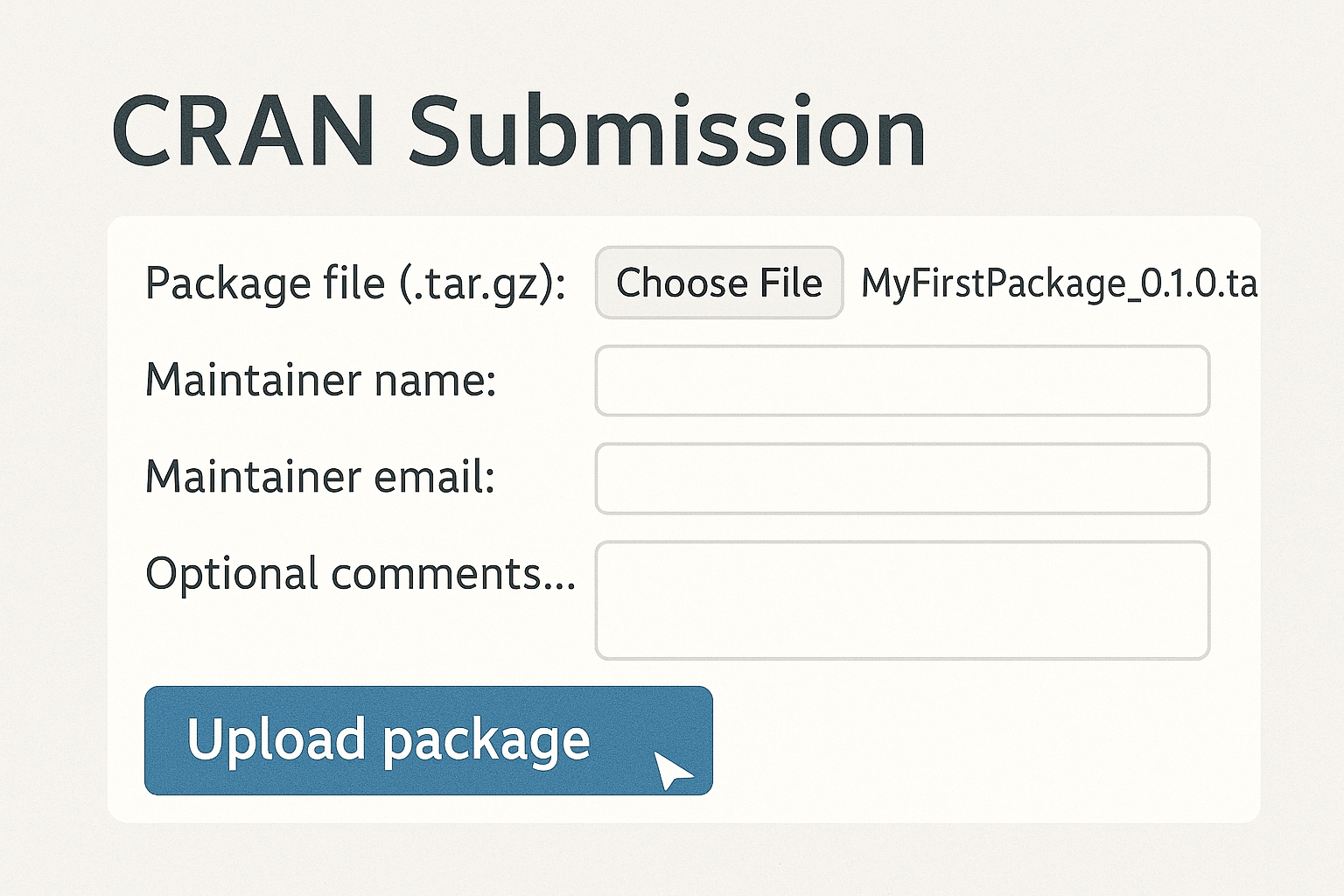Click empty form area right of Upload package
Image resolution: width=1344 pixels, height=896 pixels.
980,740
